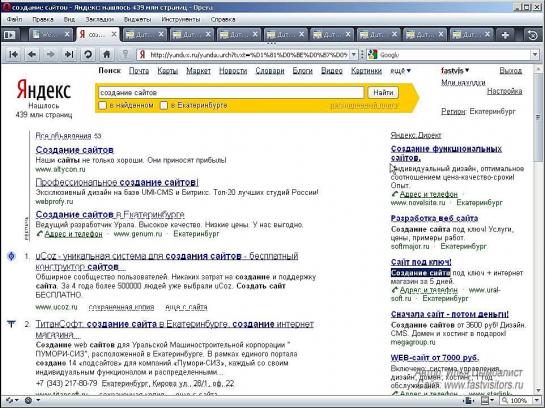Image resolution: width=545 pixels, height=408 pixels.
Task: Open the Настройка link
Action: (x=505, y=91)
